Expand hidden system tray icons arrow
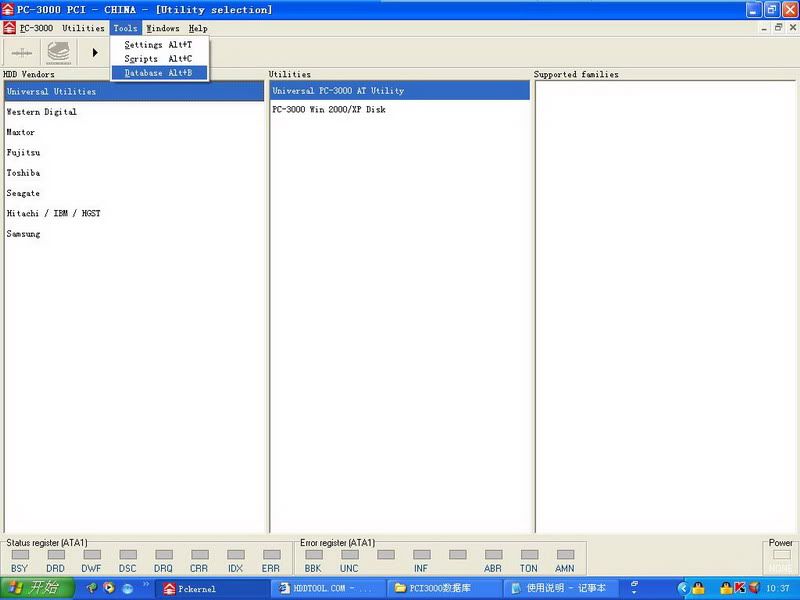Viewport: 800px width, 600px height. (682, 589)
